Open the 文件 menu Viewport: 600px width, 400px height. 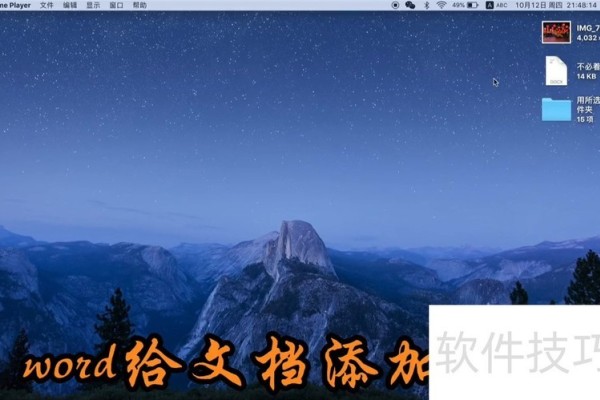(x=46, y=5)
